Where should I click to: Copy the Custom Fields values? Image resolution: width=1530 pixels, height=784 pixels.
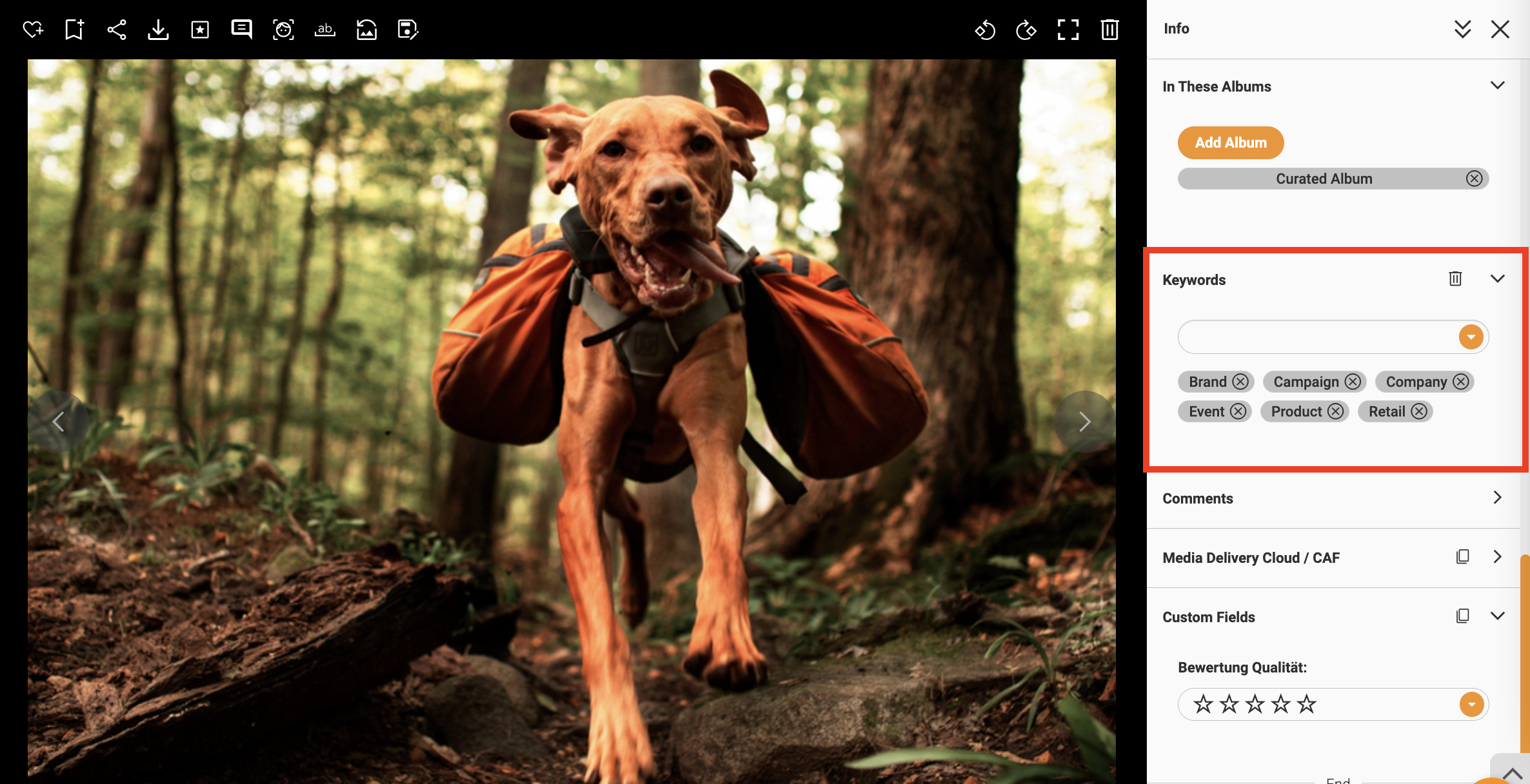point(1463,616)
